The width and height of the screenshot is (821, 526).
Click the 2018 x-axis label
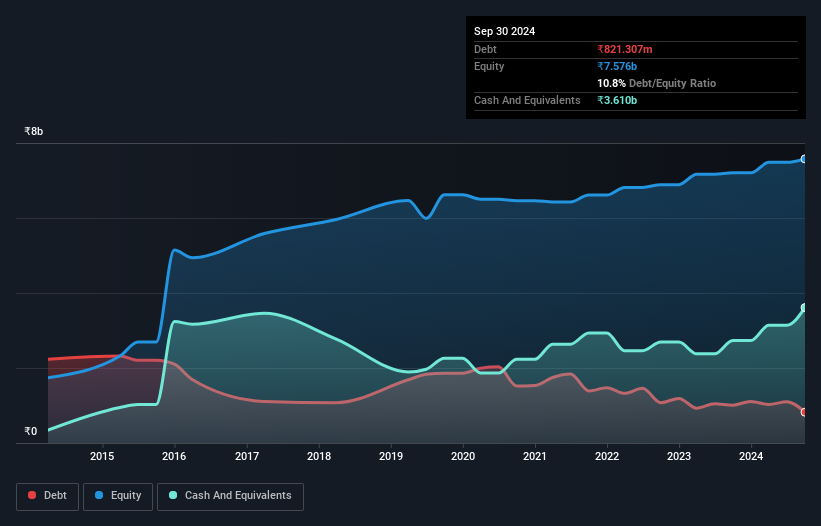tap(319, 456)
